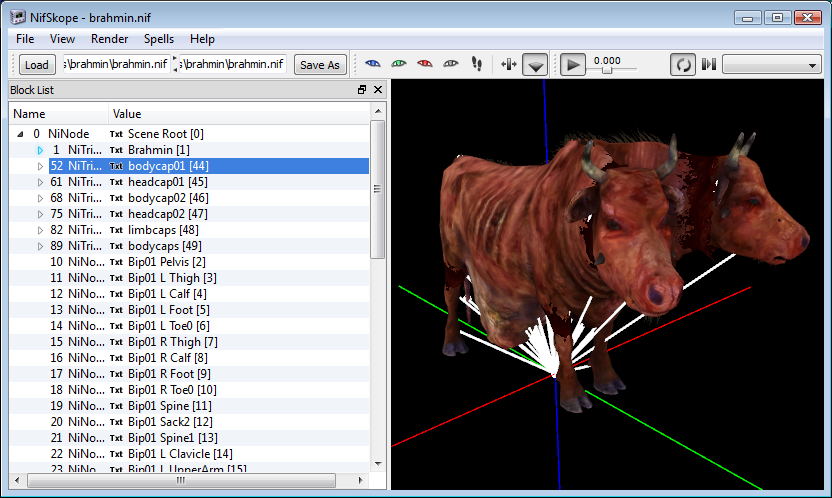The width and height of the screenshot is (832, 498).
Task: Select the Bip01 R Thigh [7] row
Action: point(189,342)
